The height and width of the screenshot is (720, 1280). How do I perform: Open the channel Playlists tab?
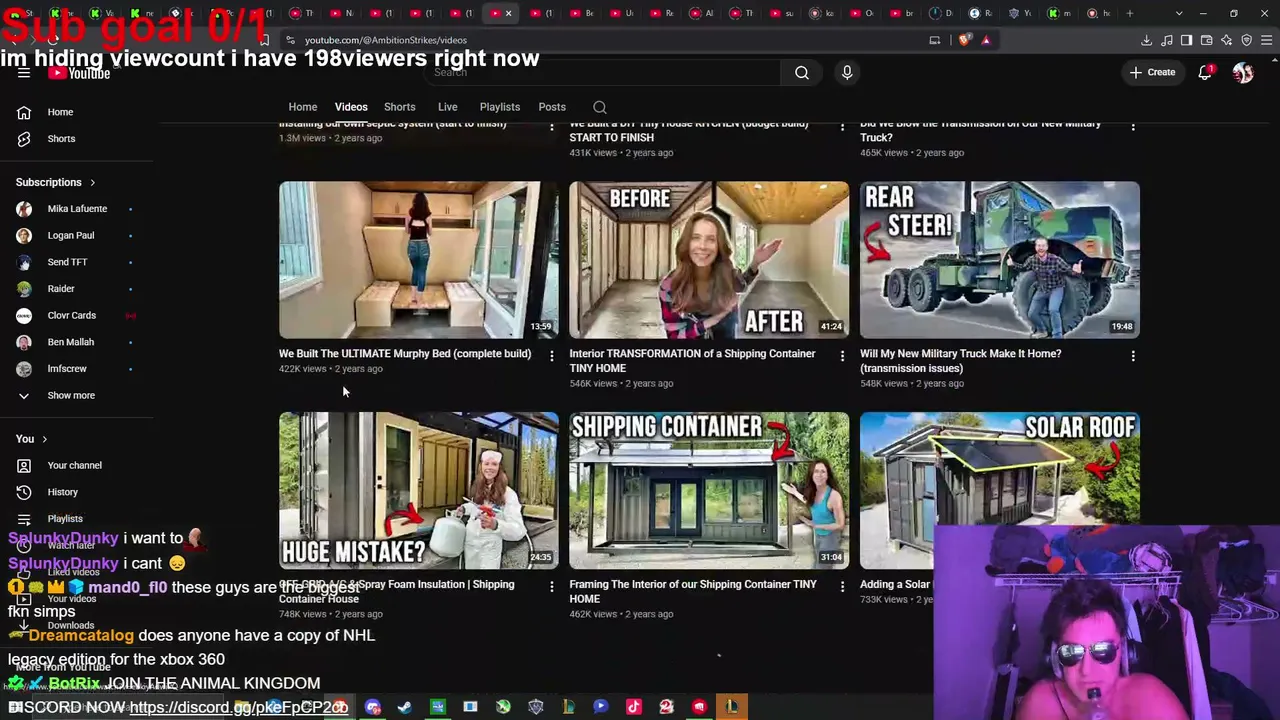[500, 107]
